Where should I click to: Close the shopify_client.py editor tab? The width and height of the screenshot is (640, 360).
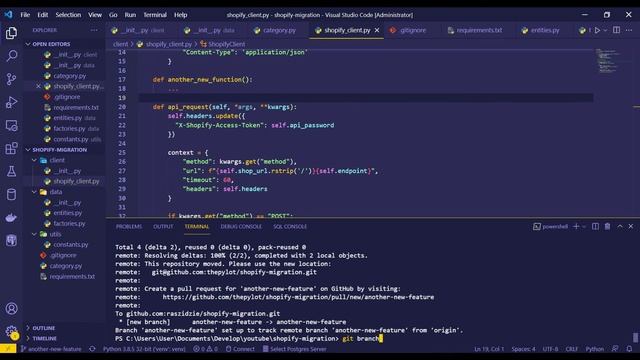pos(377,30)
